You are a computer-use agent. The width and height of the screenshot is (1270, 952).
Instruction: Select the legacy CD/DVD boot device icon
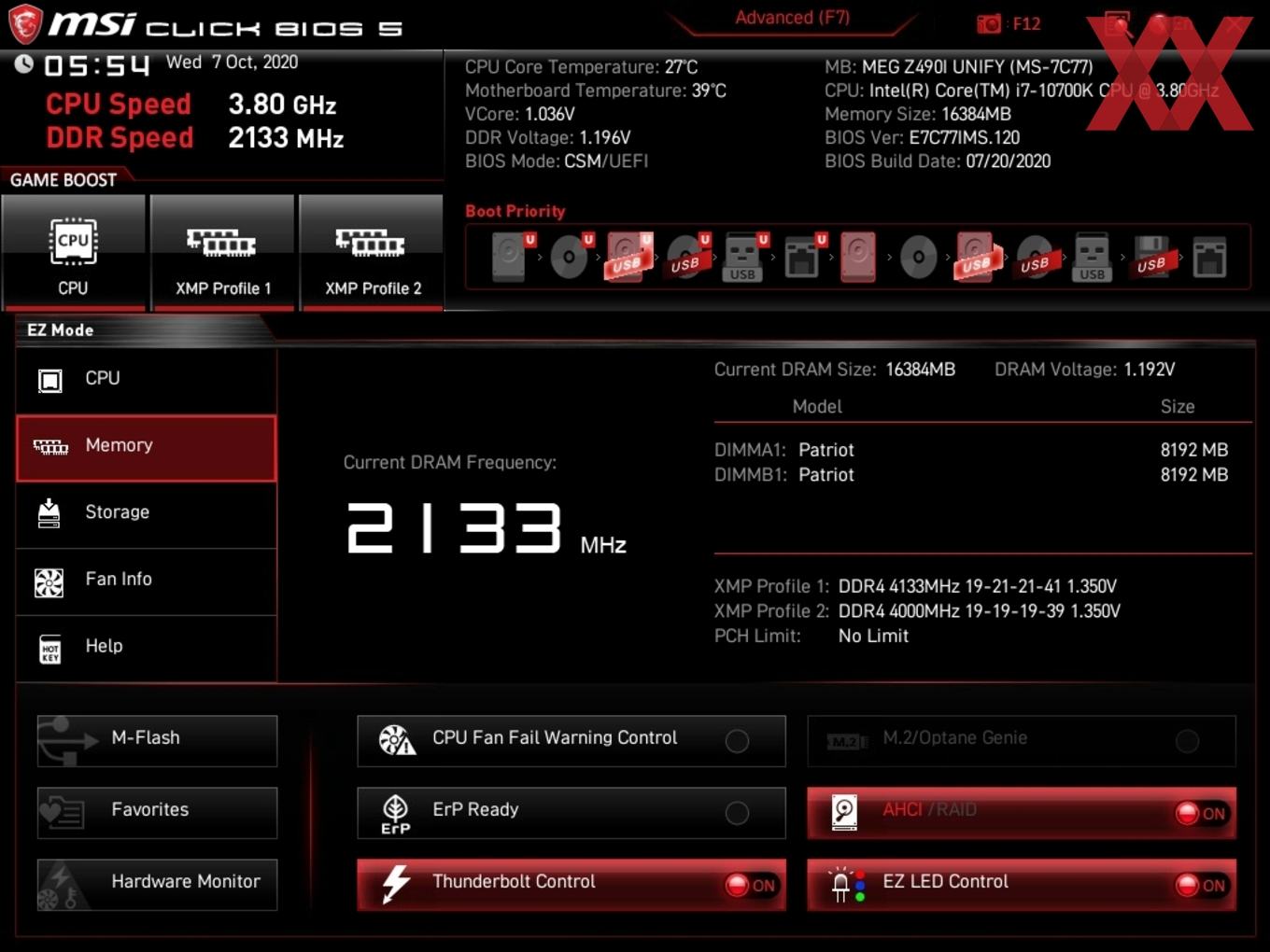pos(918,257)
